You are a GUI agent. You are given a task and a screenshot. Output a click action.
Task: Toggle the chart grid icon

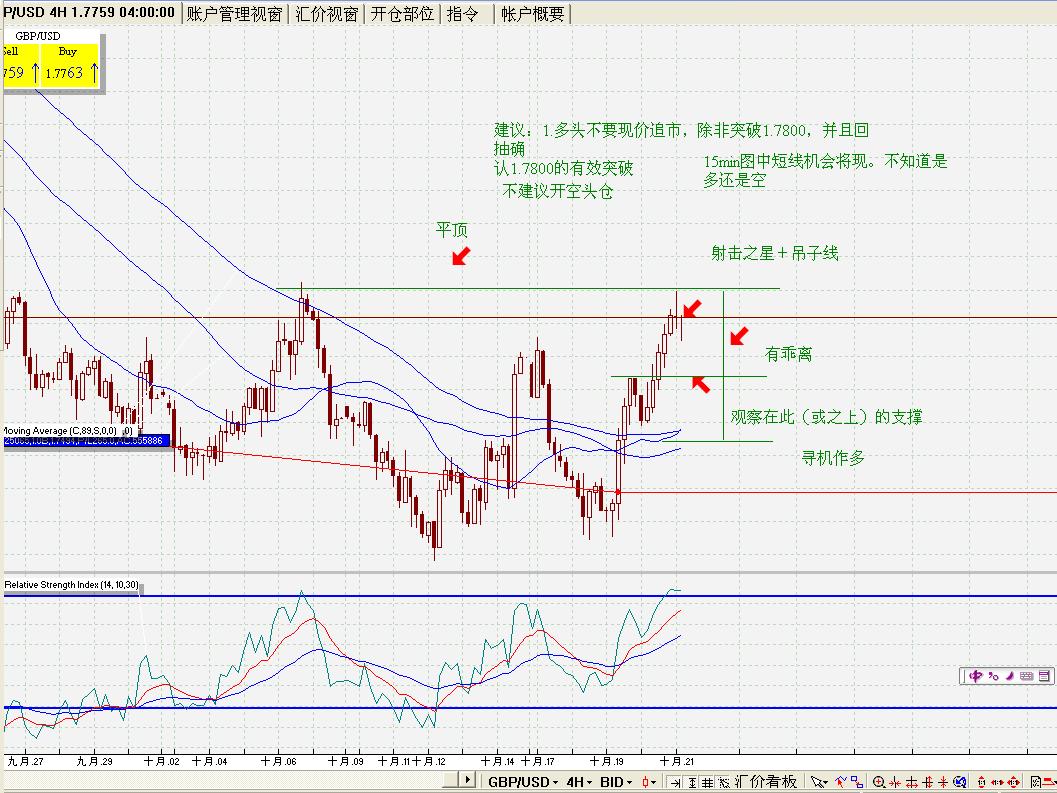point(707,783)
